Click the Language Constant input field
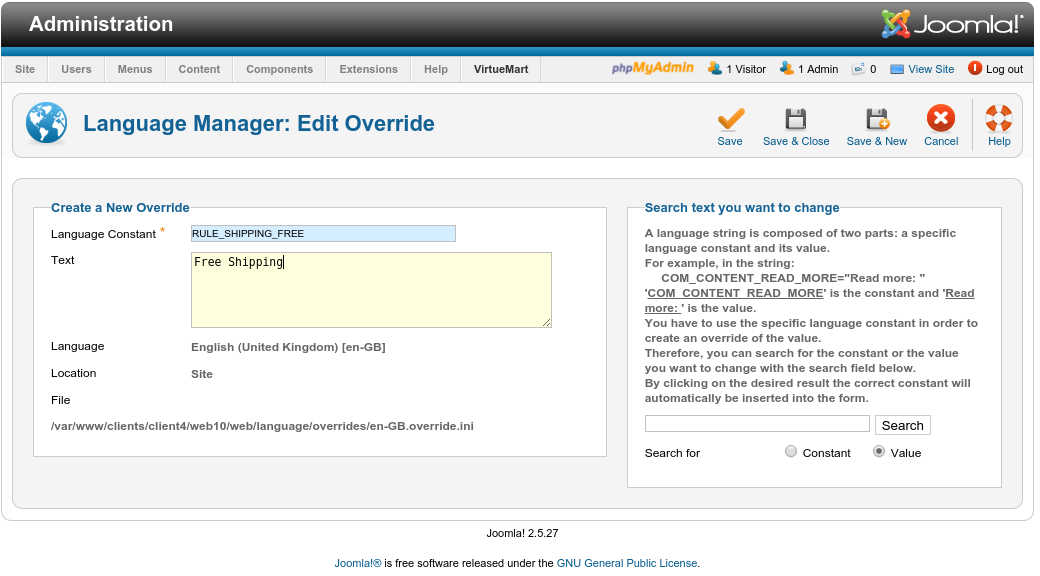The image size is (1040, 576). 323,234
